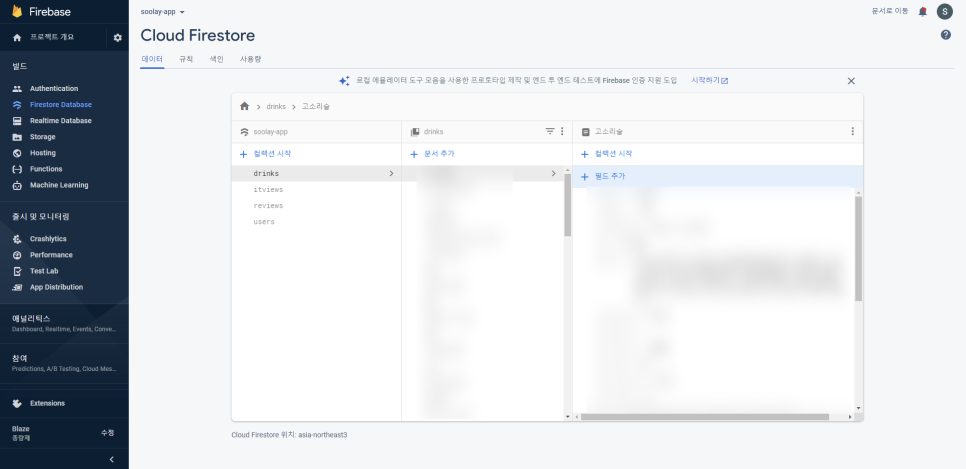Open Extensions in the sidebar
The height and width of the screenshot is (469, 966).
[47, 404]
